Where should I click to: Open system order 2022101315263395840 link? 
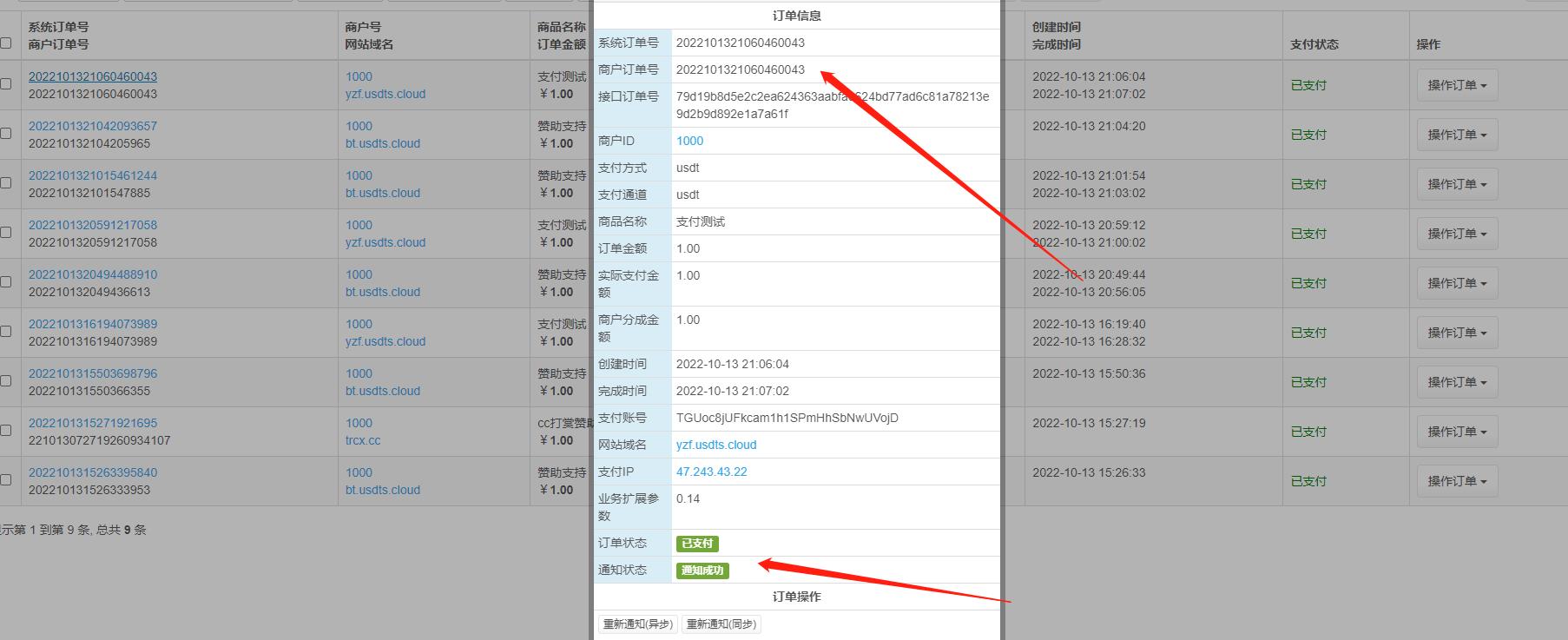pyautogui.click(x=93, y=472)
